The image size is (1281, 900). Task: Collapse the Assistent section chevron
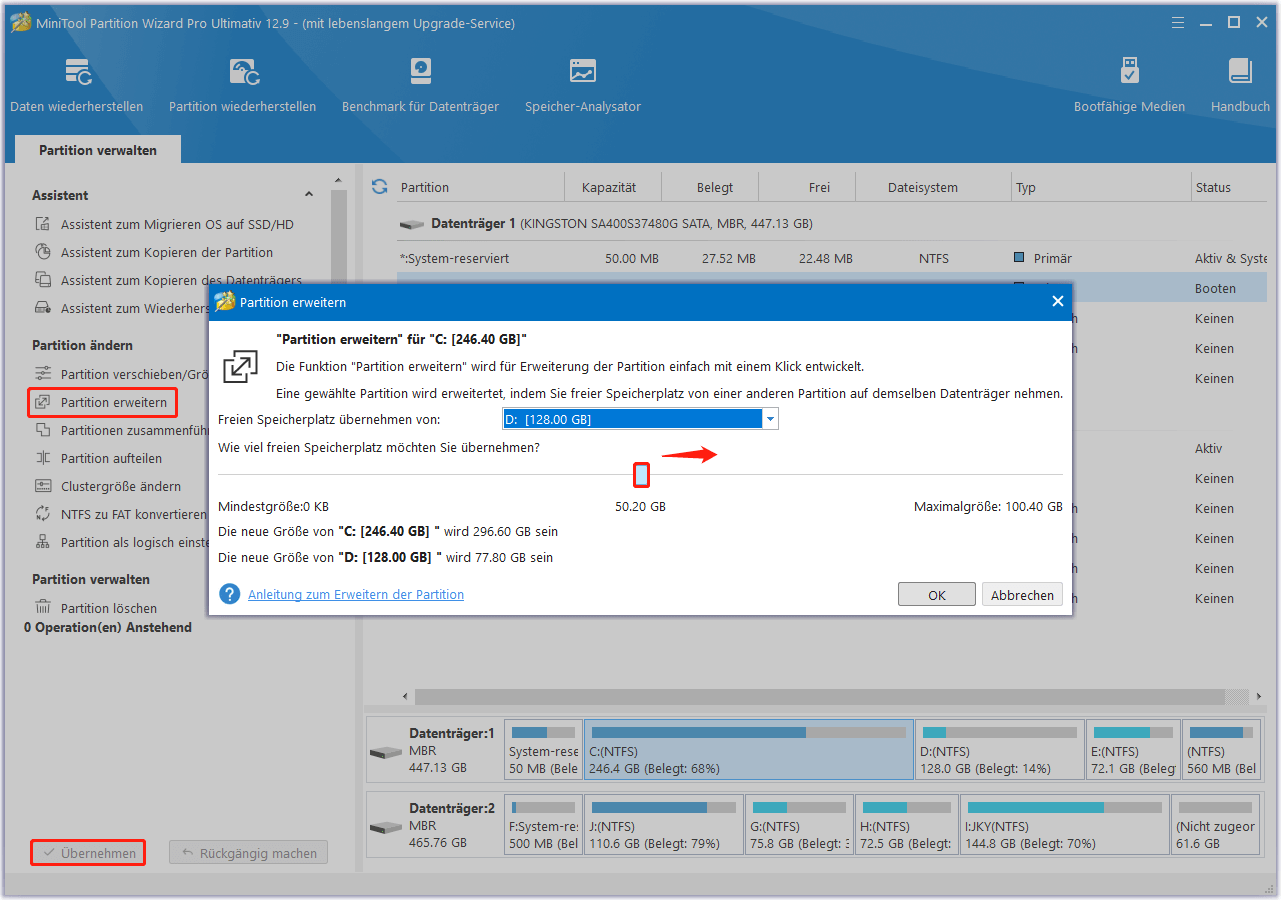tap(309, 195)
